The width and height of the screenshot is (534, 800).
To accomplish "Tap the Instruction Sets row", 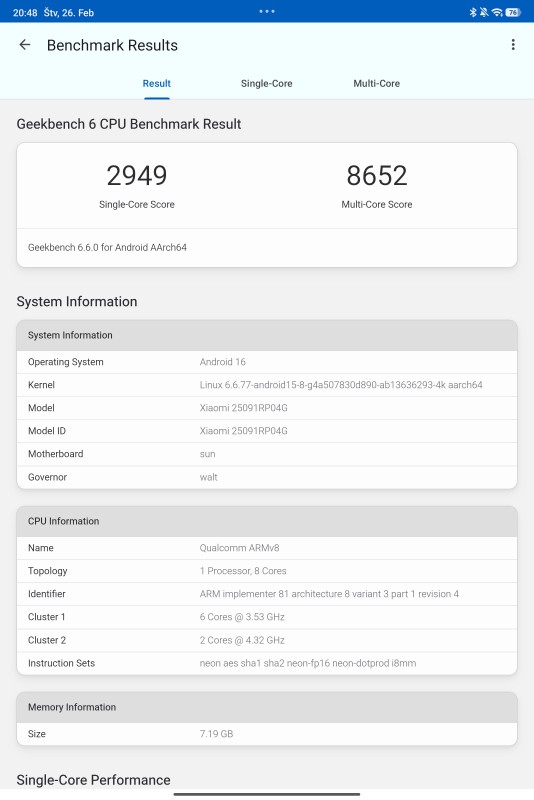I will 267,663.
